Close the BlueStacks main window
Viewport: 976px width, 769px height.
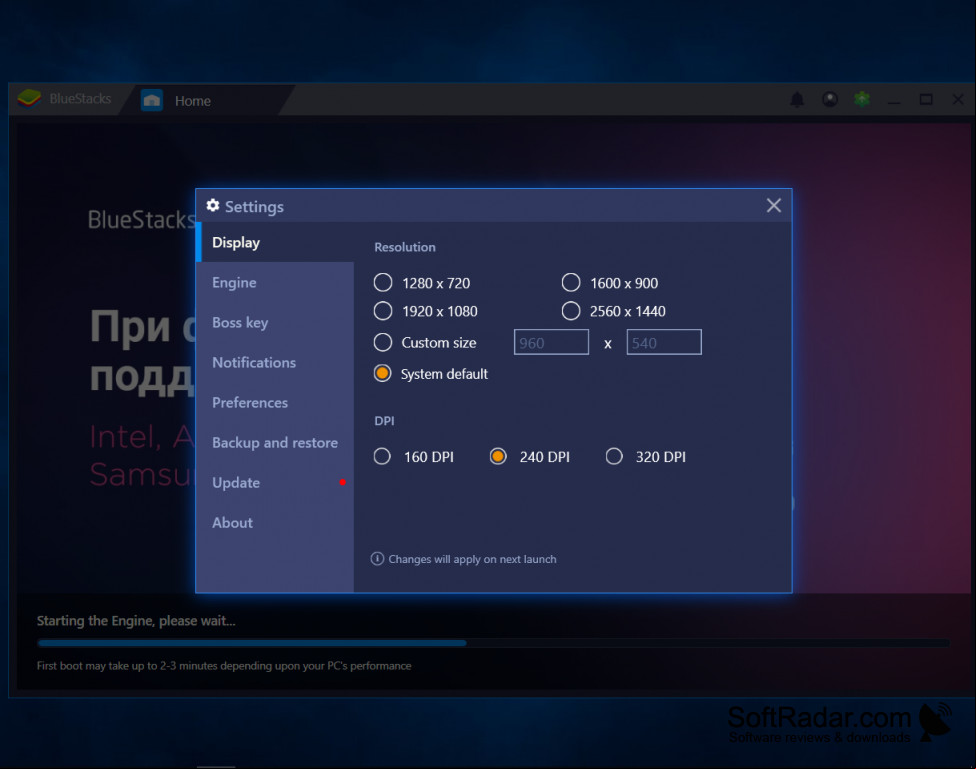tap(958, 100)
